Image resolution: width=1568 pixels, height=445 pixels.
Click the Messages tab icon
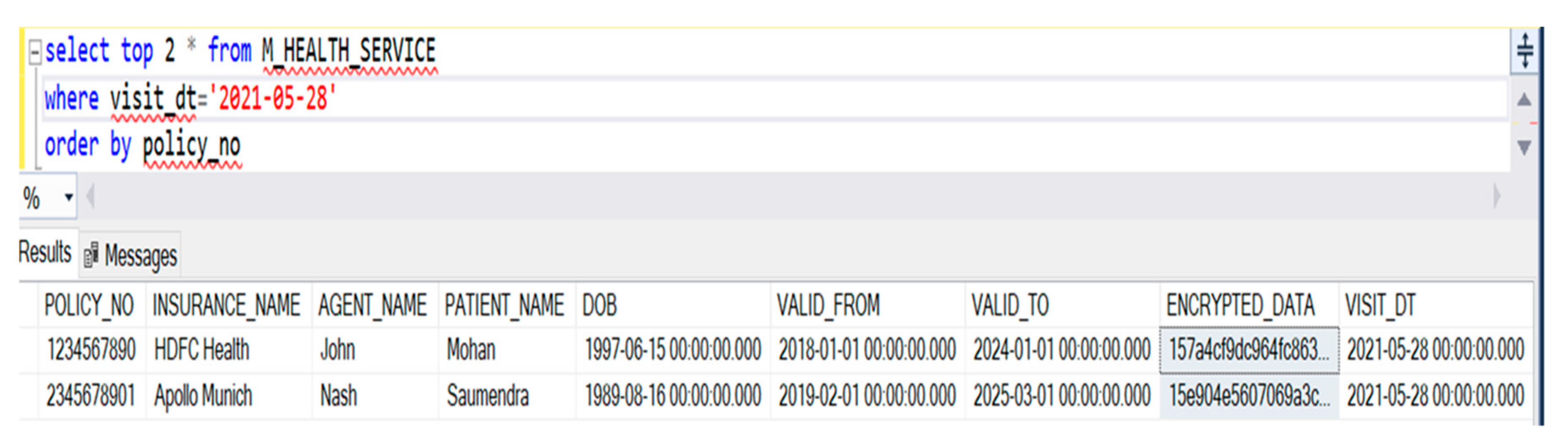pyautogui.click(x=91, y=255)
